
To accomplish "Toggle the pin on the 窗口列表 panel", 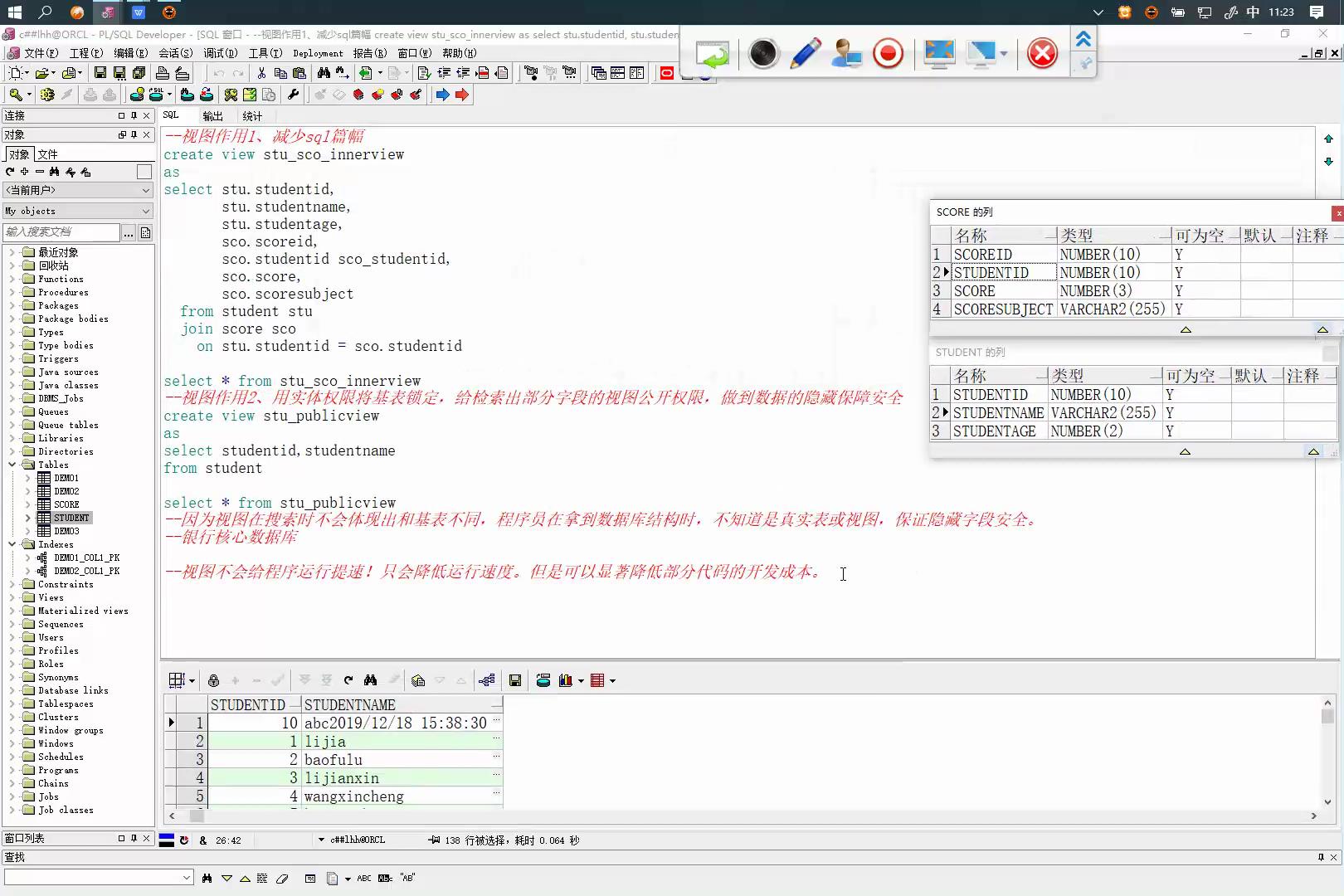I will pyautogui.click(x=134, y=838).
